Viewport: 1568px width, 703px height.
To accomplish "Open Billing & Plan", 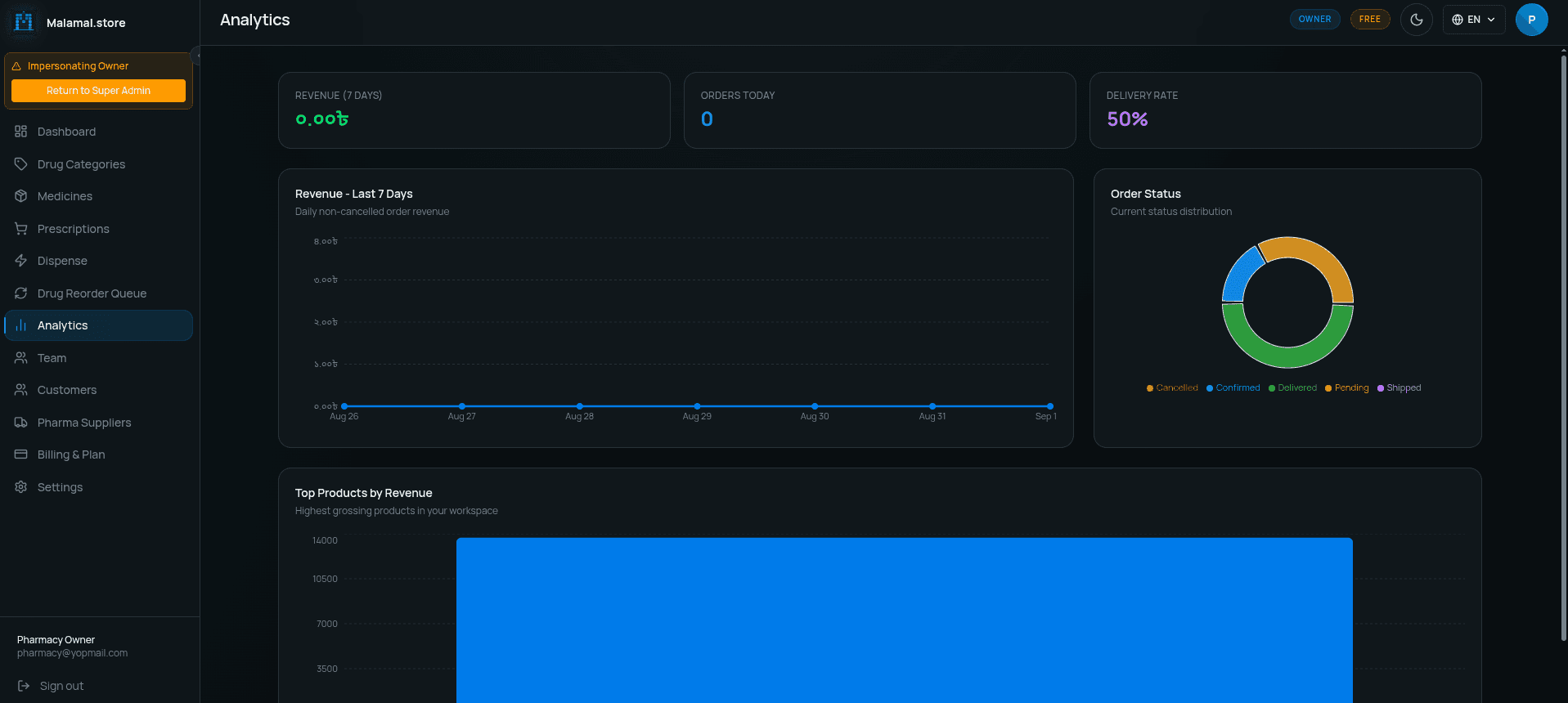I will tap(98, 454).
